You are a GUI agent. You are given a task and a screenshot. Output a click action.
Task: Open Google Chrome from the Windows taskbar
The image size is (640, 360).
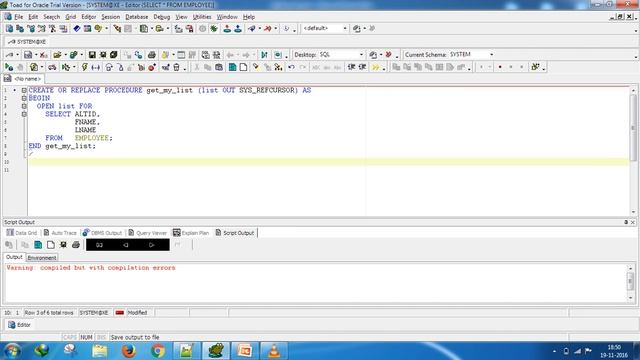pyautogui.click(x=158, y=351)
